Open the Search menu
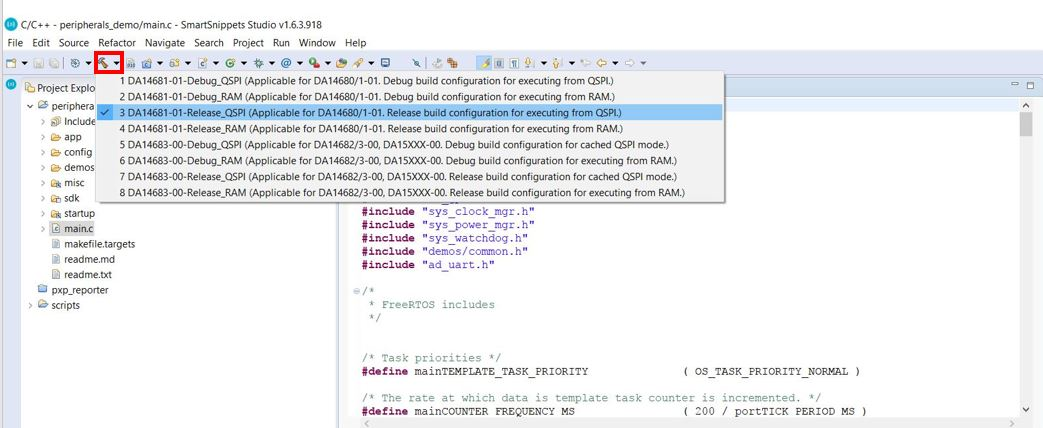Viewport: 1043px width, 428px height. (209, 43)
